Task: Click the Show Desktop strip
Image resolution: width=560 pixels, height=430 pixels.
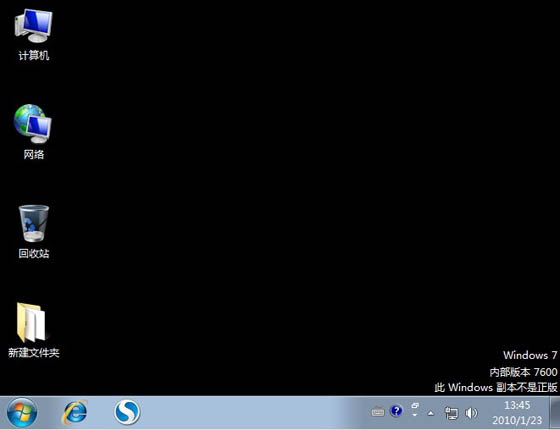Action: click(555, 412)
